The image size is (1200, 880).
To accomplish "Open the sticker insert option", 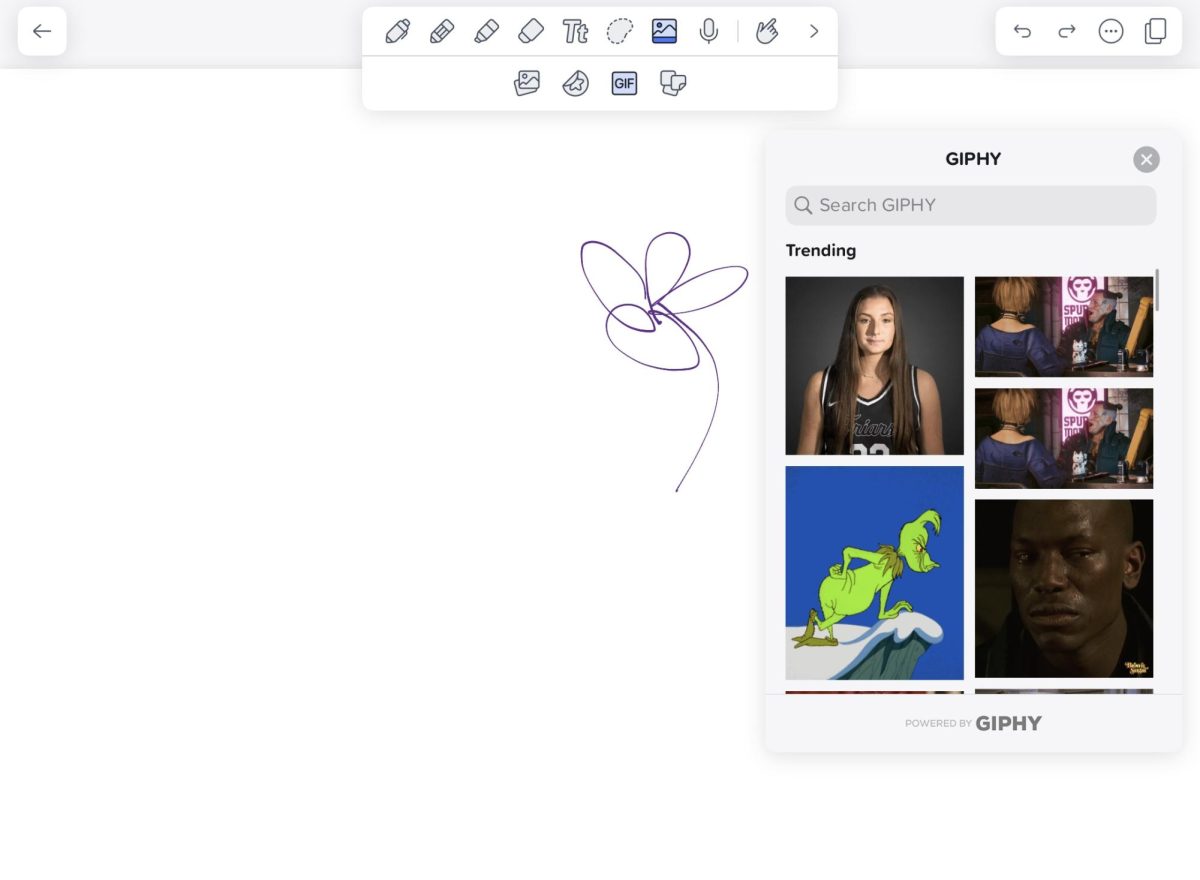I will pyautogui.click(x=575, y=83).
